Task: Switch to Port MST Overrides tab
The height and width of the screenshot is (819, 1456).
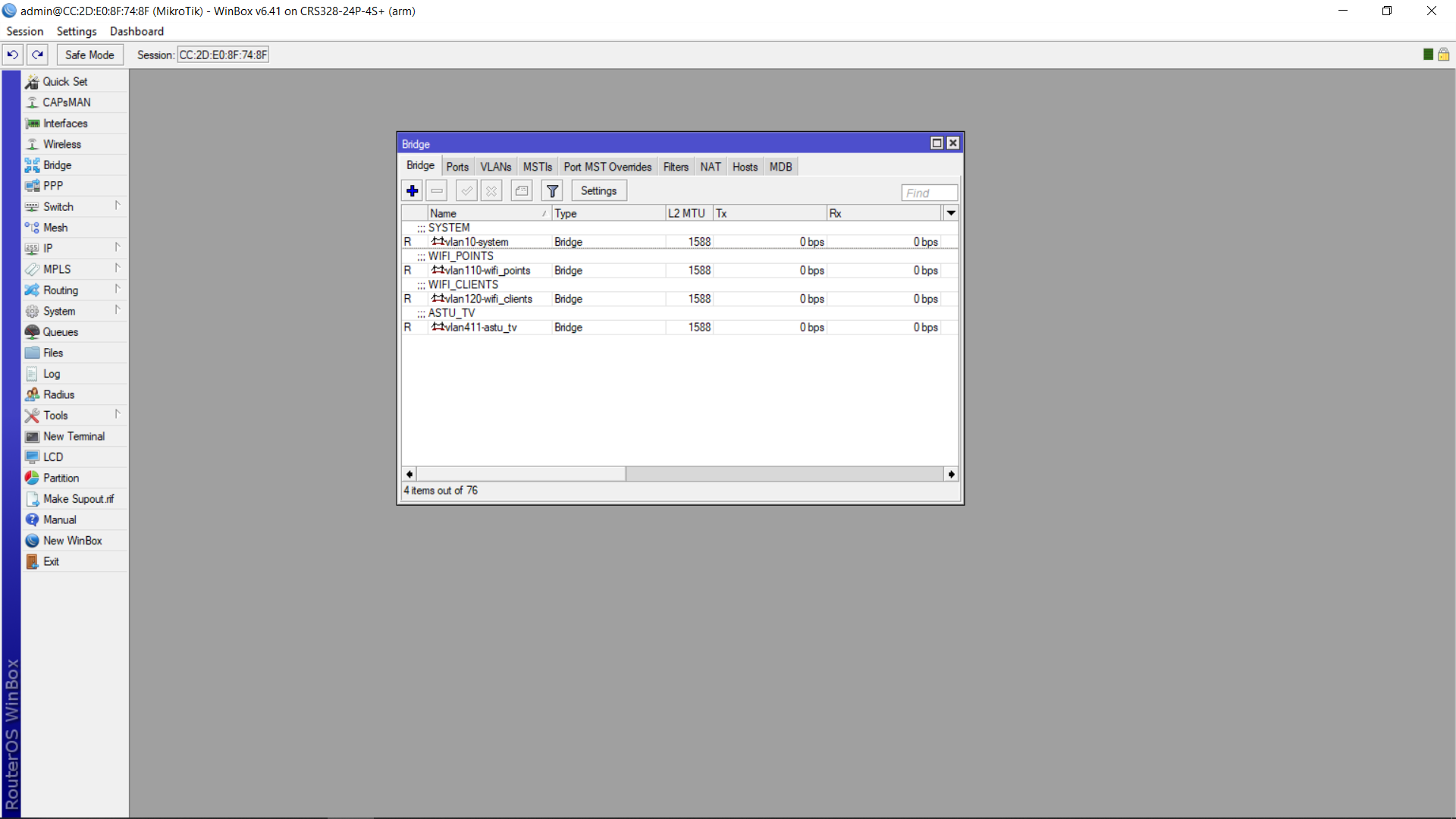Action: click(x=607, y=167)
